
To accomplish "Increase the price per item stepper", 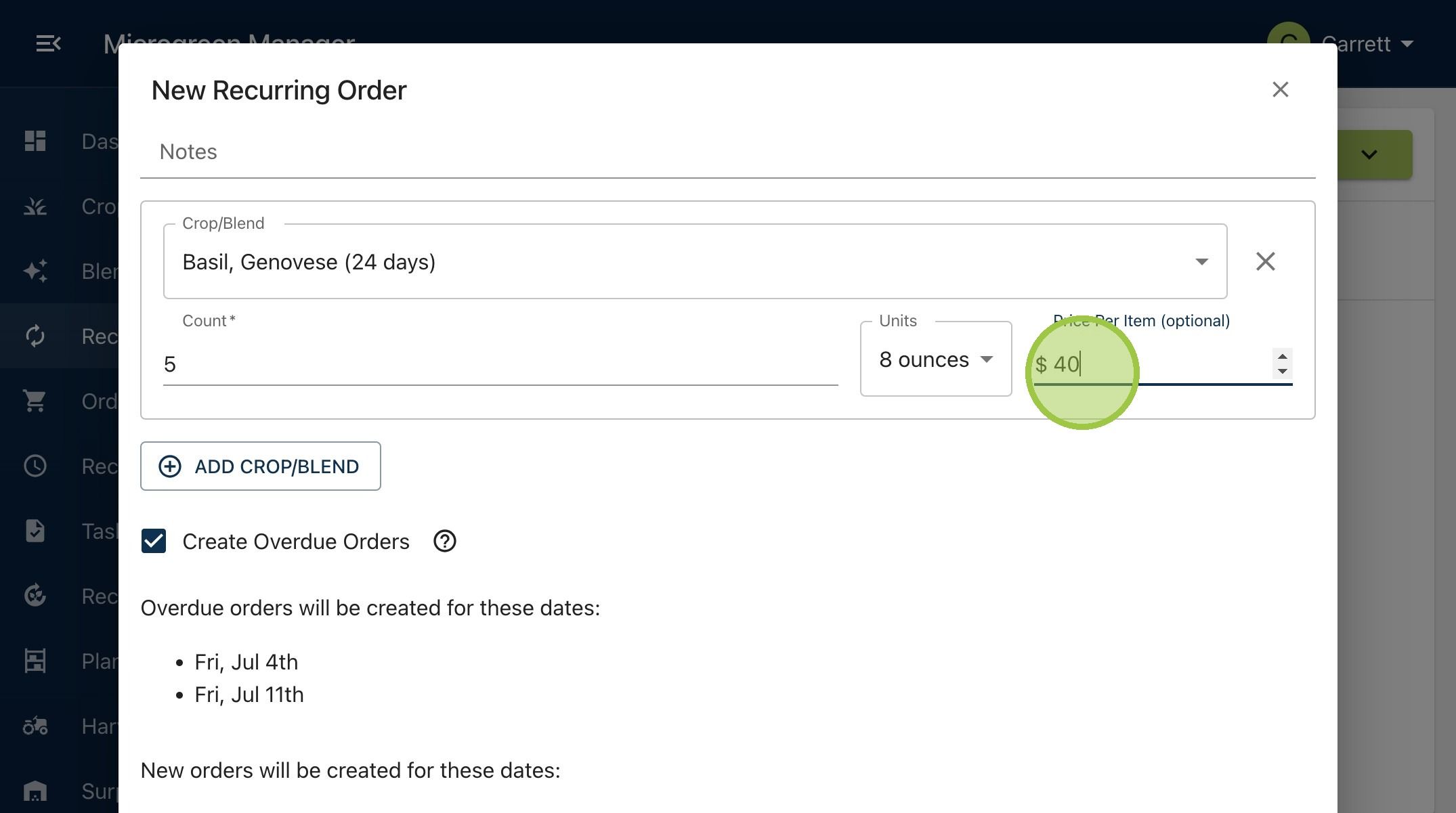I will [1282, 356].
